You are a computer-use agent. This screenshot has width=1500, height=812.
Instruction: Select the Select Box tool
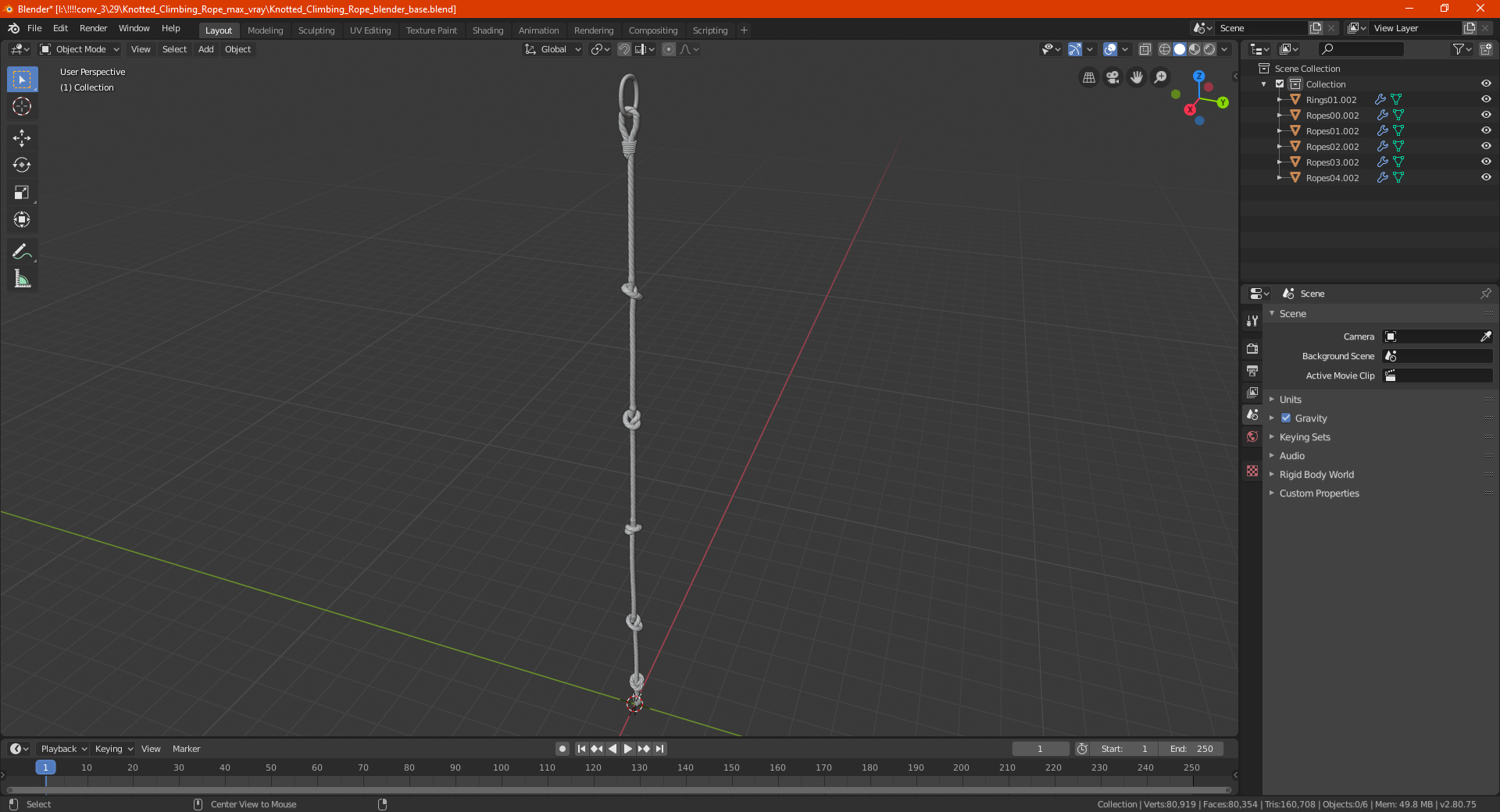(x=22, y=80)
